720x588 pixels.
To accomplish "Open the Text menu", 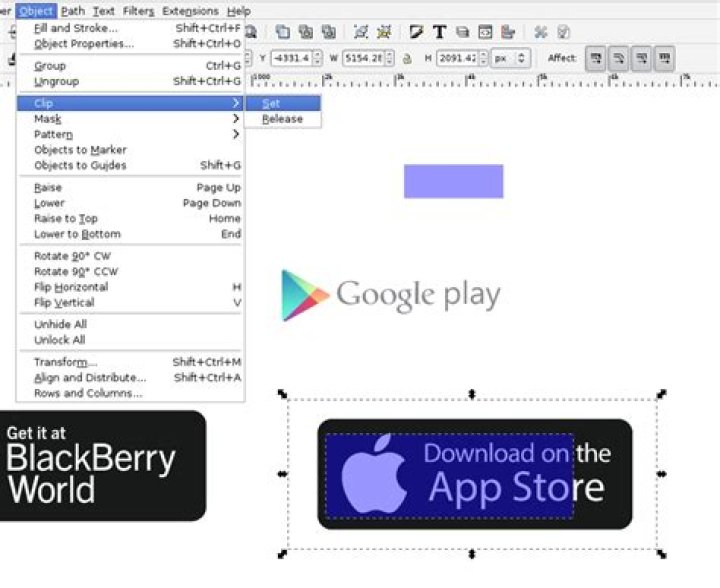I will [104, 11].
